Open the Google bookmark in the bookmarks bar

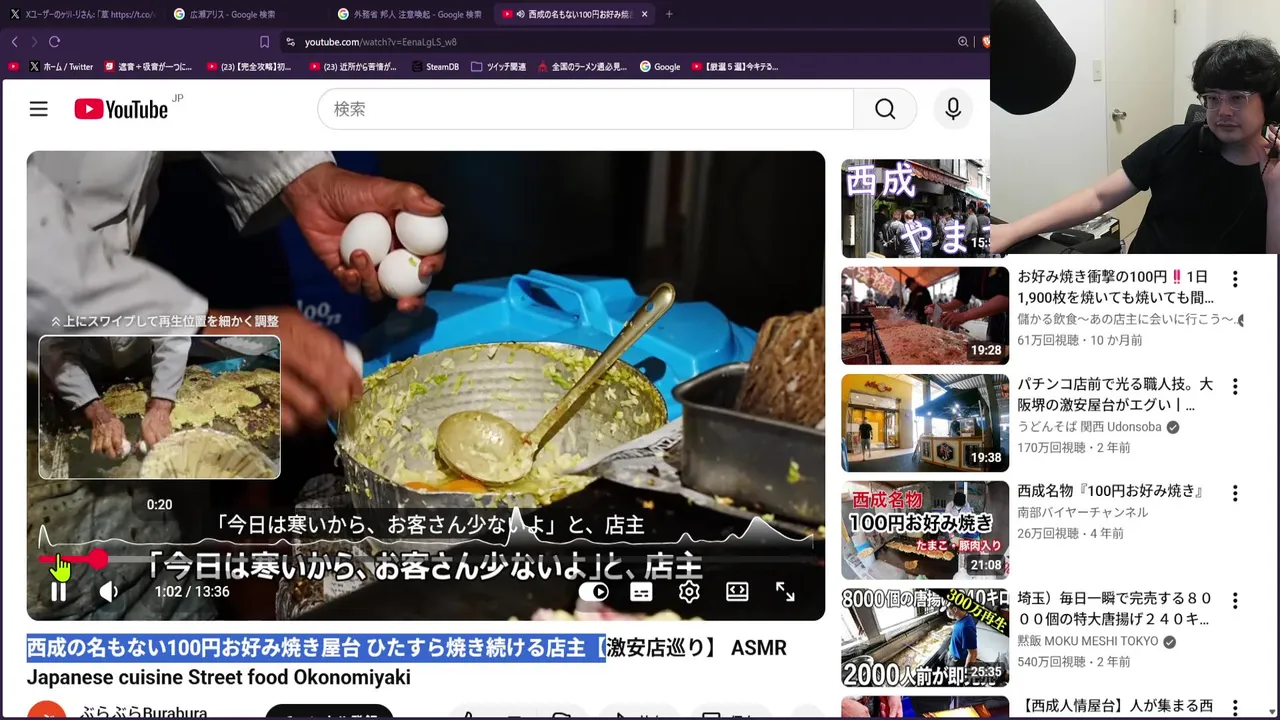[660, 67]
